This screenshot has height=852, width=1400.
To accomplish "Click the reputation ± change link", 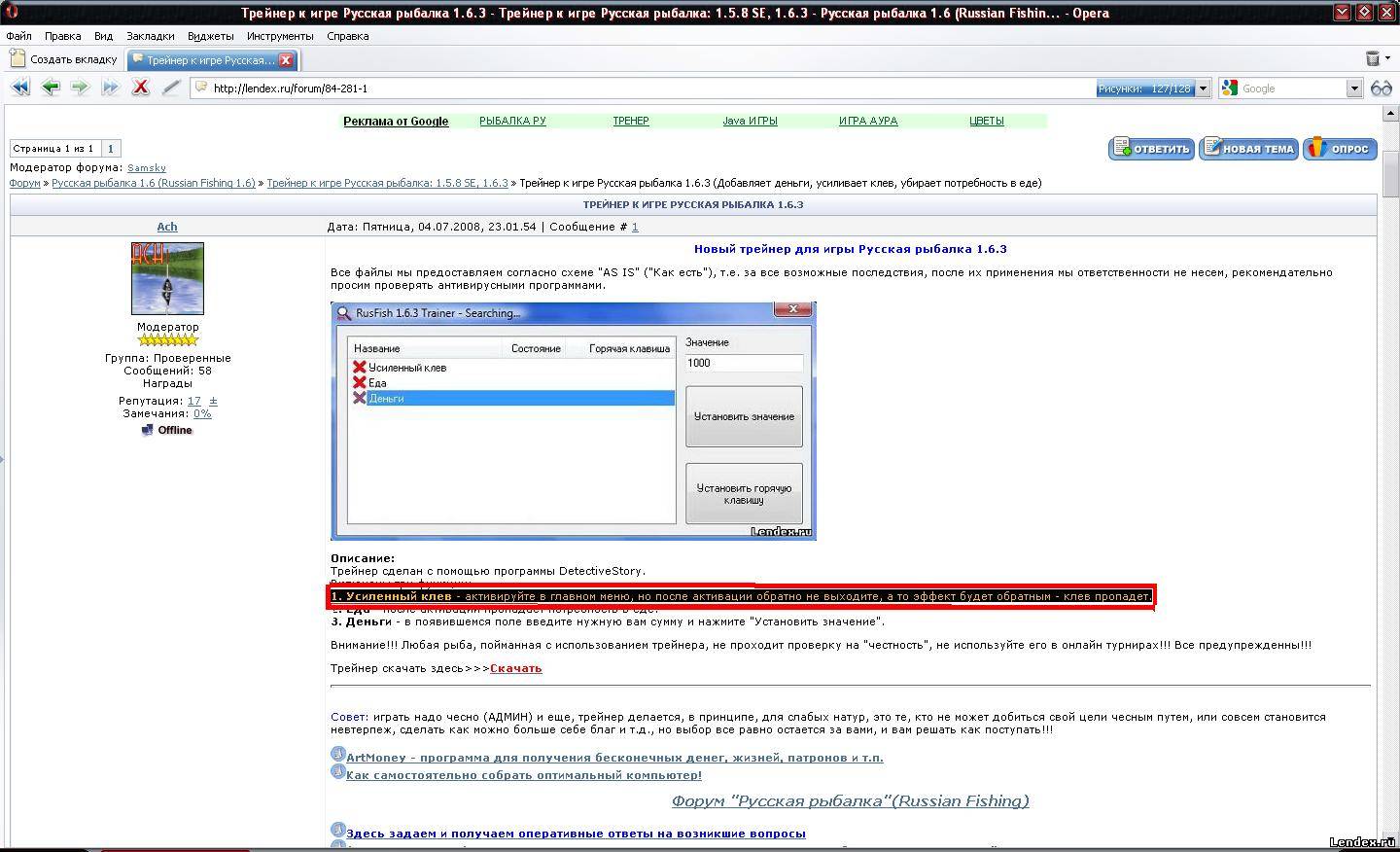I will (x=213, y=401).
